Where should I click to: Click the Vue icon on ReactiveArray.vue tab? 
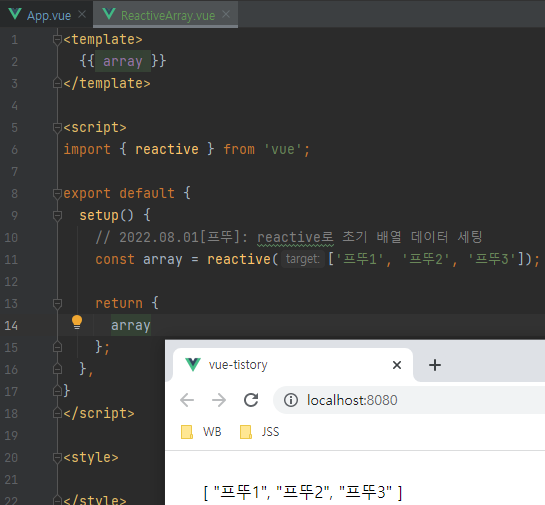tap(109, 14)
